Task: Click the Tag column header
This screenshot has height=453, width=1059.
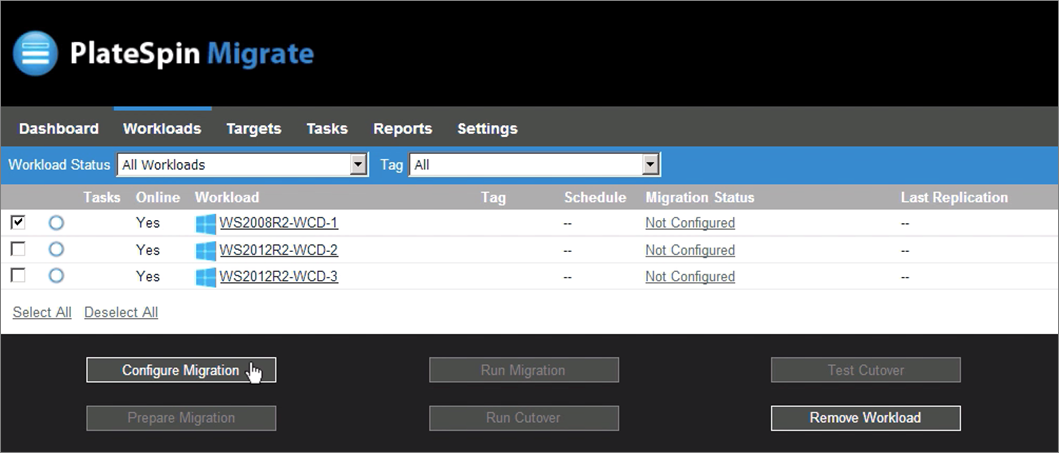Action: (x=493, y=197)
